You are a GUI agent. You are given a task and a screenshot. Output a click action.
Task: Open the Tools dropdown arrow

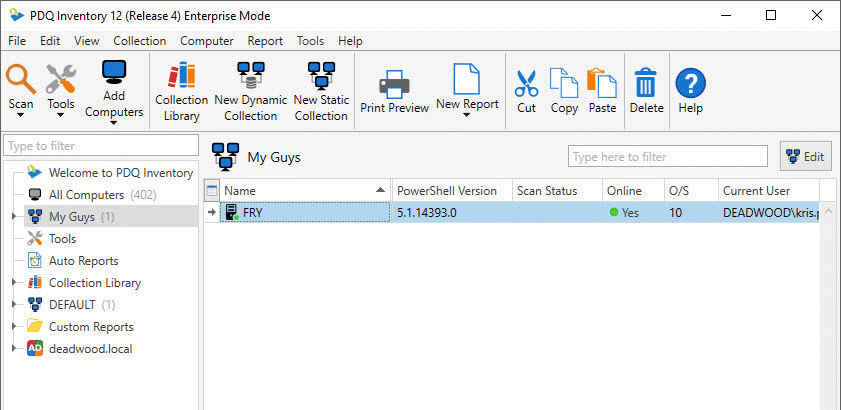pos(61,115)
